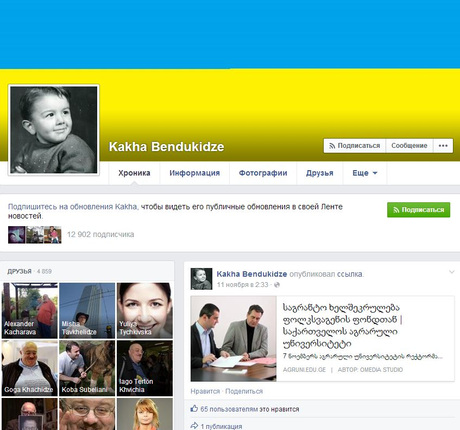This screenshot has width=460, height=430.
Task: Click the опубликовал ссылка text in post header
Action: [326, 274]
